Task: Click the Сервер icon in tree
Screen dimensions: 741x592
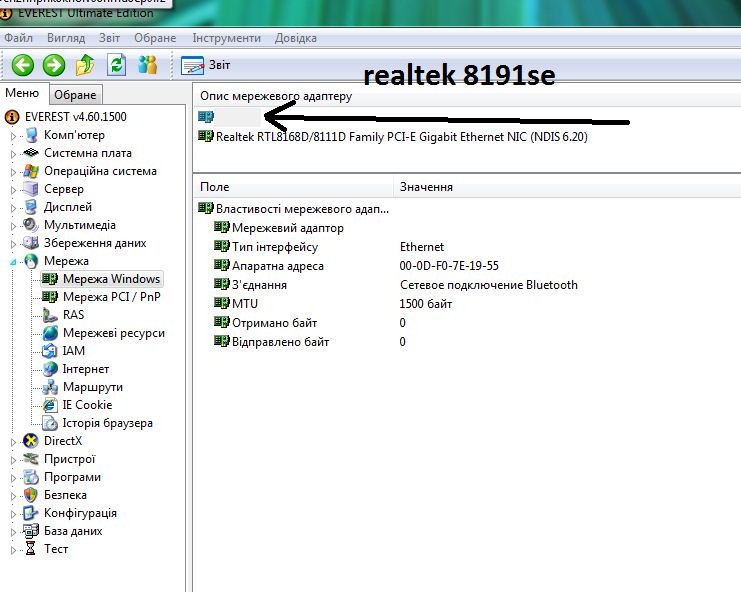Action: tap(31, 189)
